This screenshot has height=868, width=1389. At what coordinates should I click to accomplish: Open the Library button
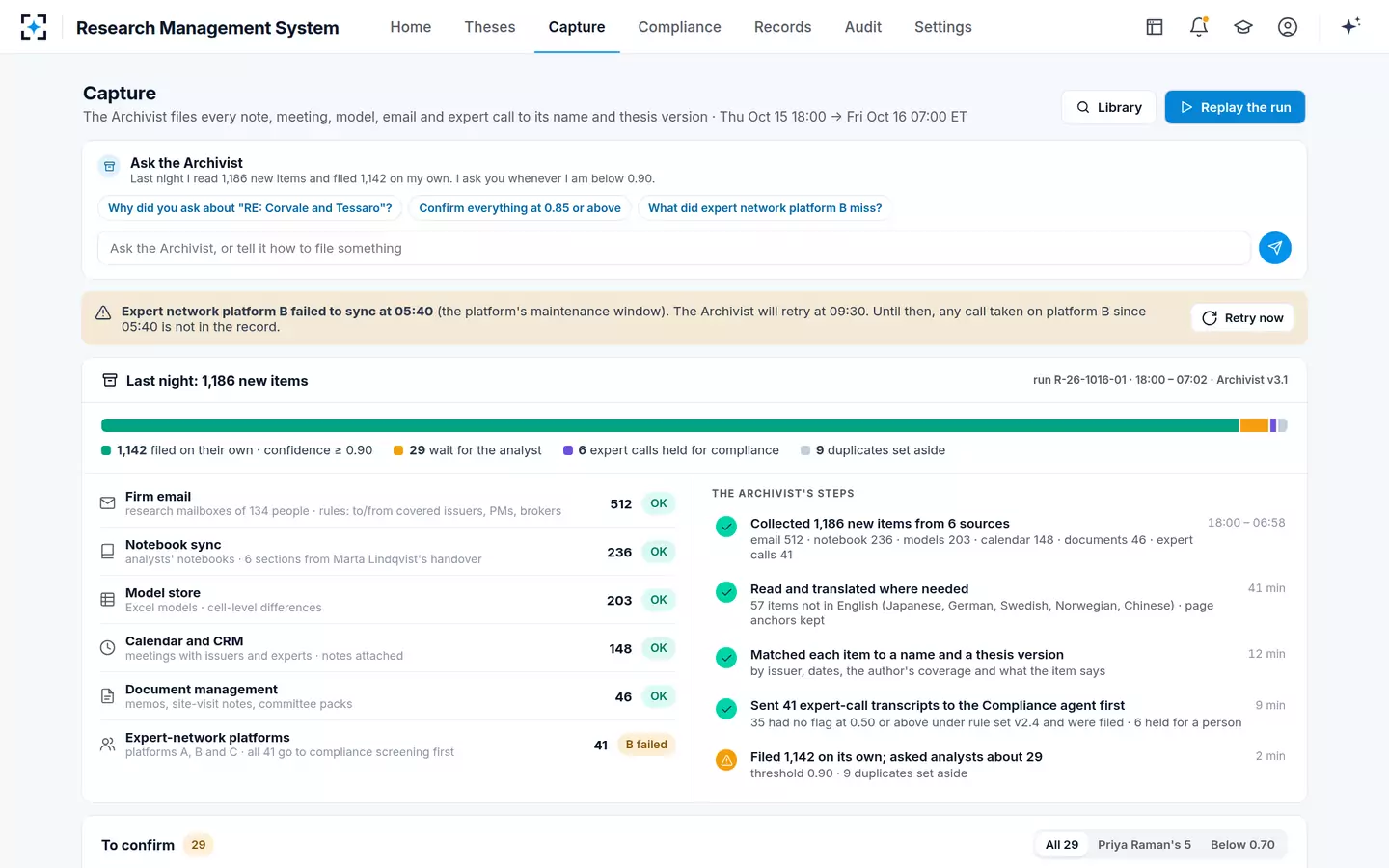pos(1109,107)
